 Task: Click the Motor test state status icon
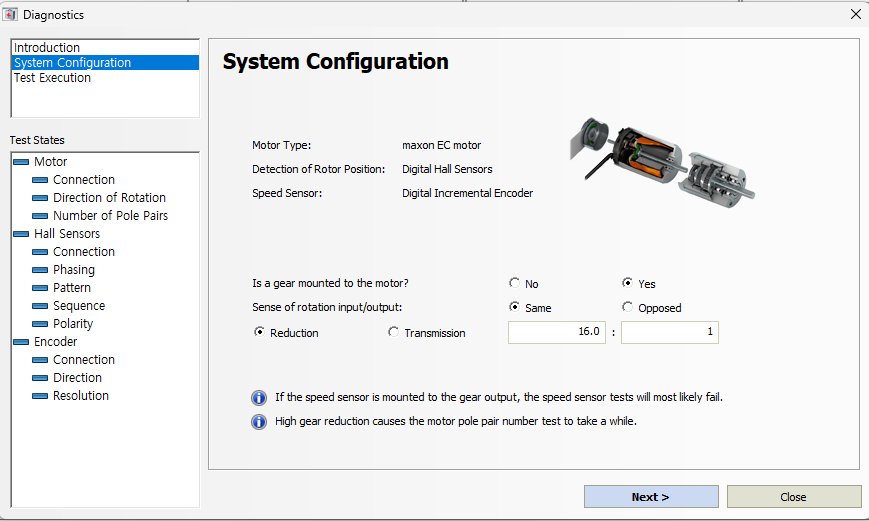[21, 162]
